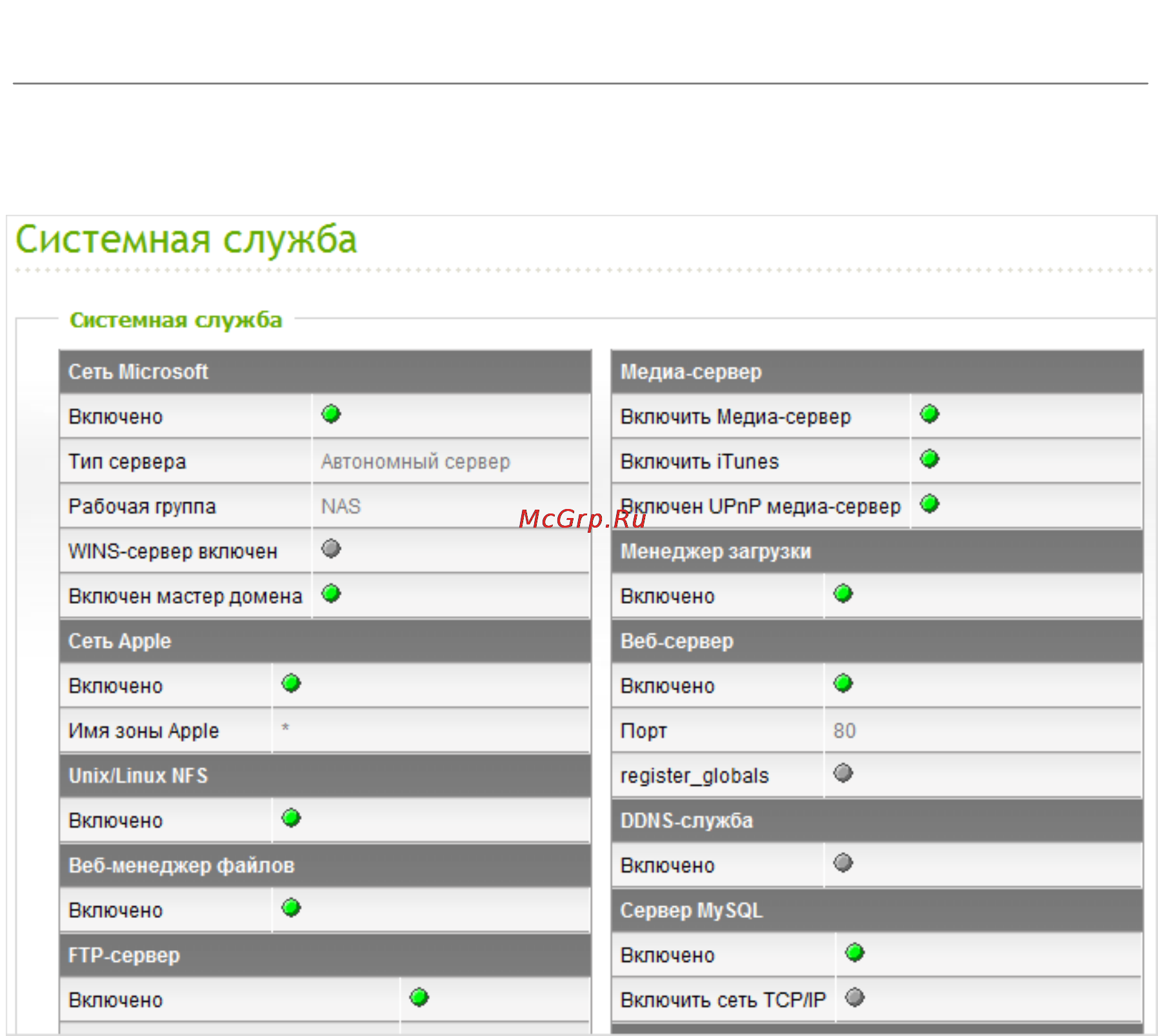Select the Медиа-сервер section header
The image size is (1158, 1036).
point(877,372)
